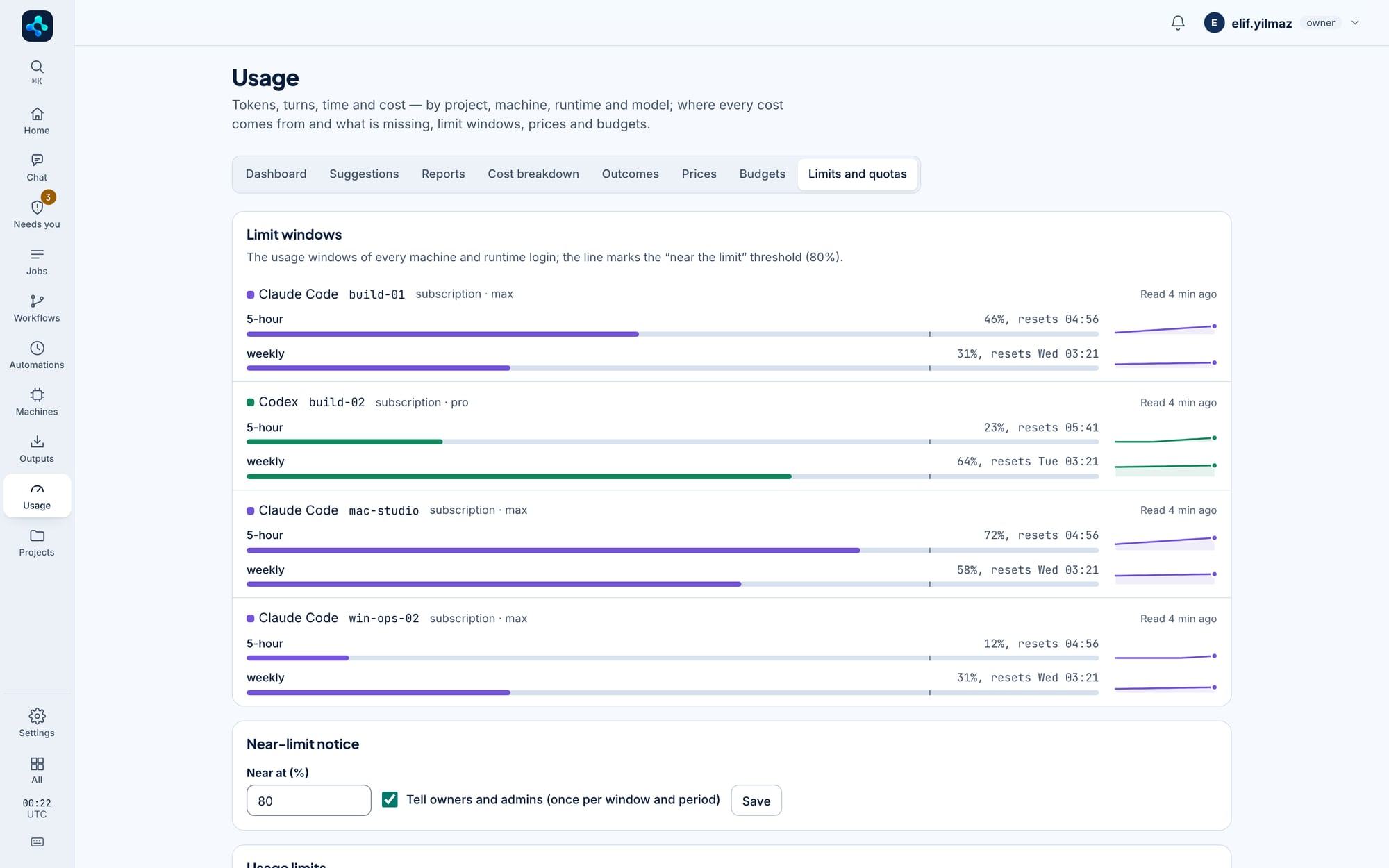Open notifications bell icon
The image size is (1389, 868).
click(x=1178, y=23)
